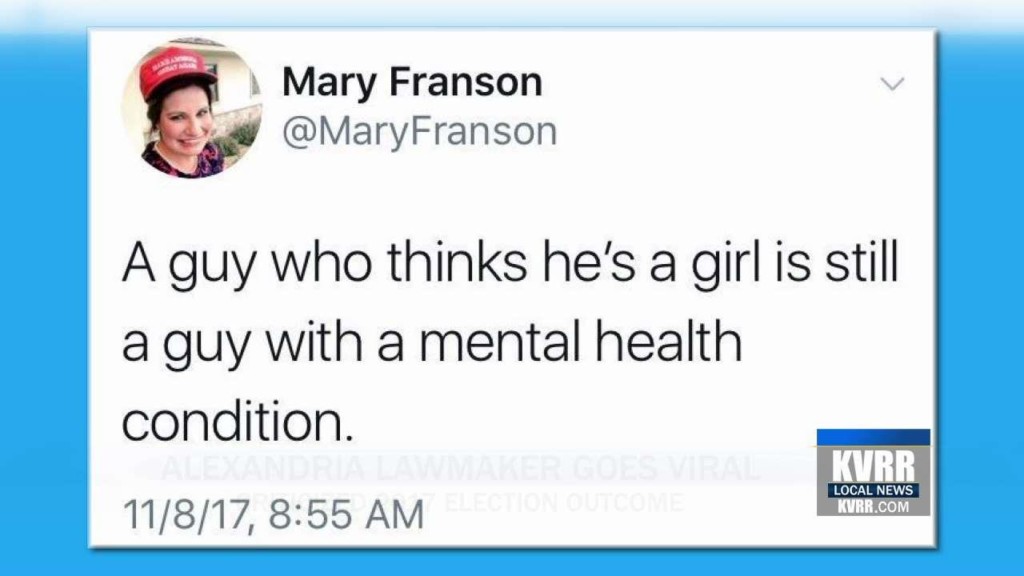1024x576 pixels.
Task: Click the Mary Franson display name
Action: tap(412, 82)
